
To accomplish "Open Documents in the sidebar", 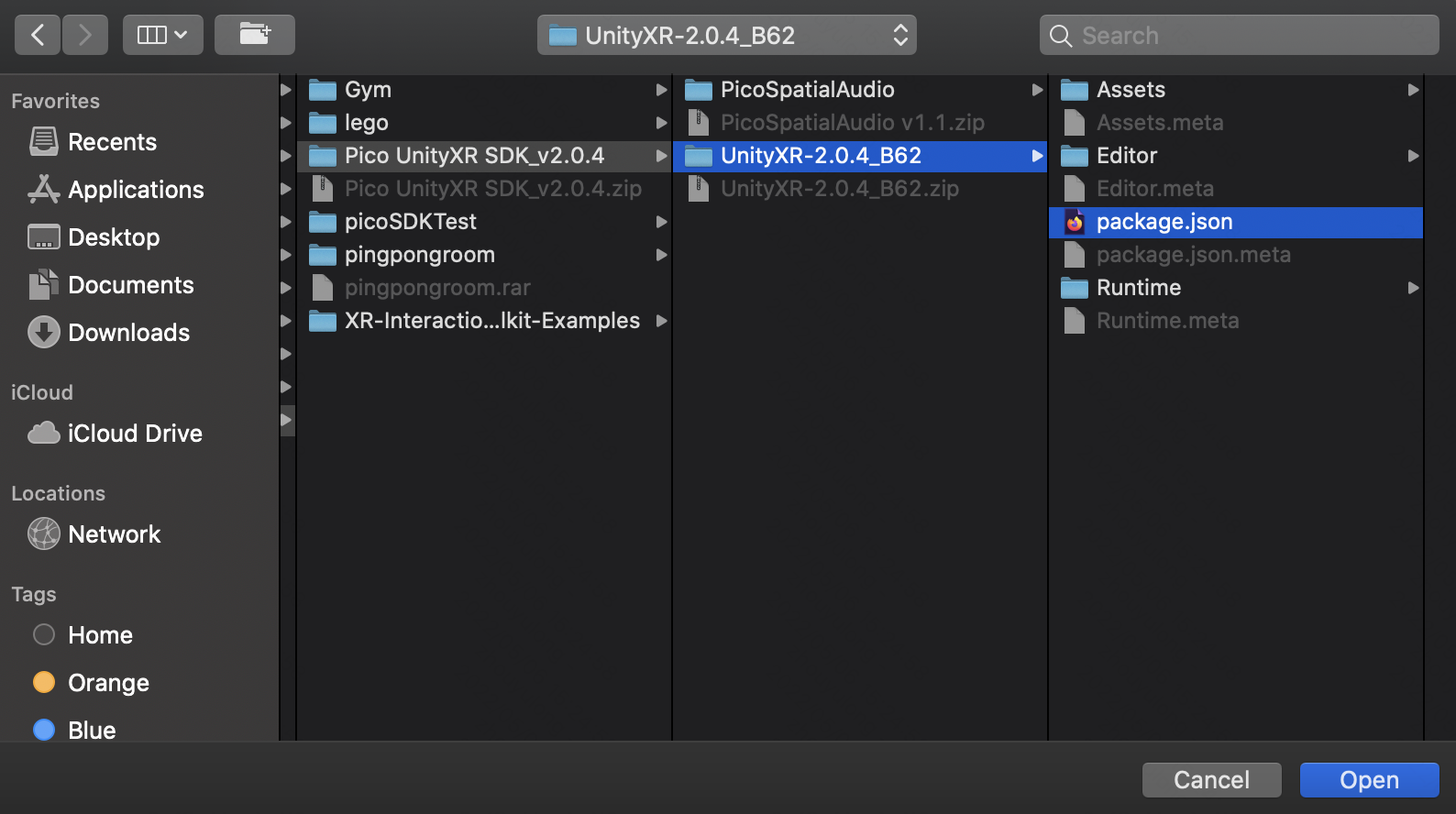I will [x=111, y=285].
